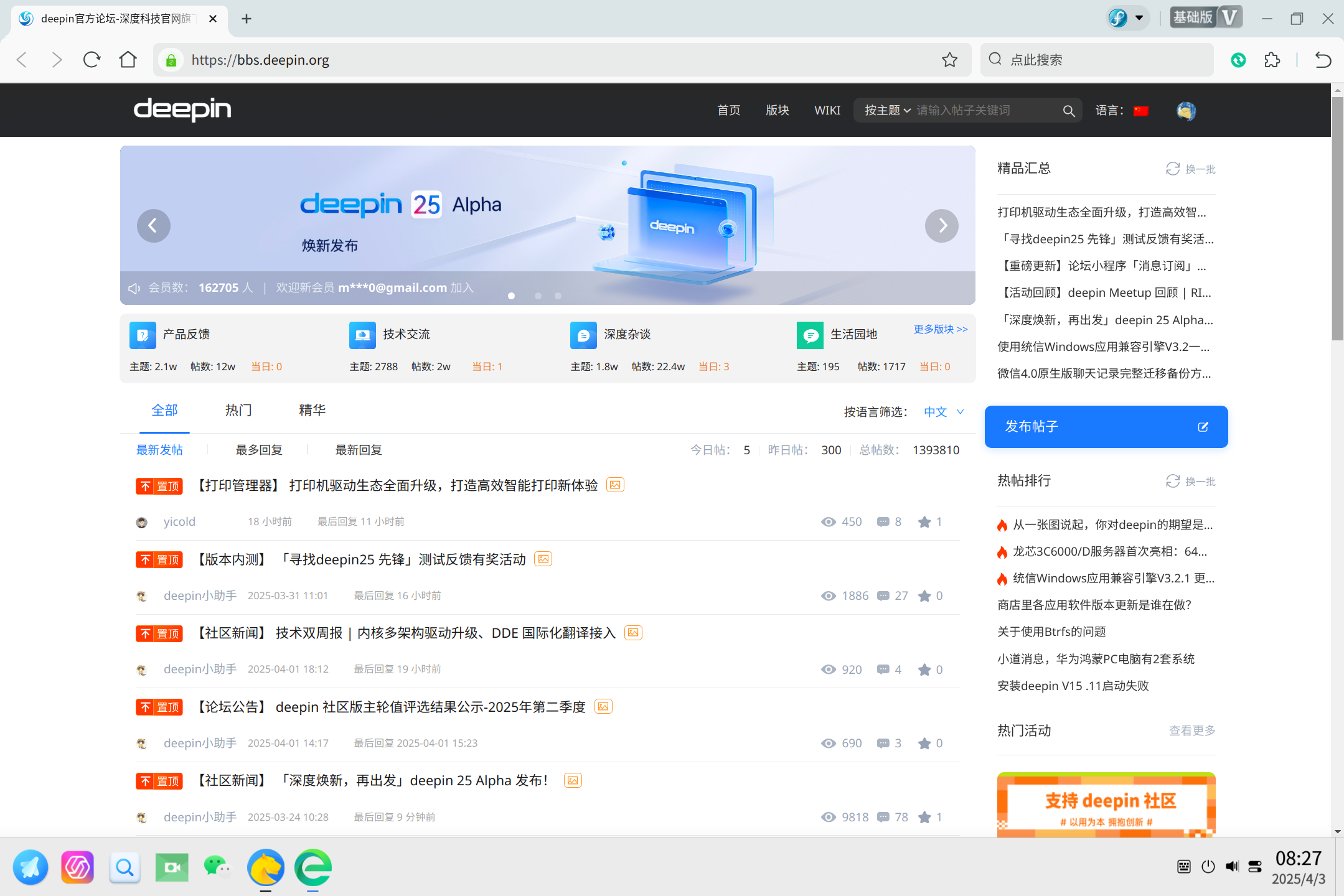This screenshot has height=896, width=1344.
Task: Open the user avatar in forum header
Action: click(x=1186, y=111)
